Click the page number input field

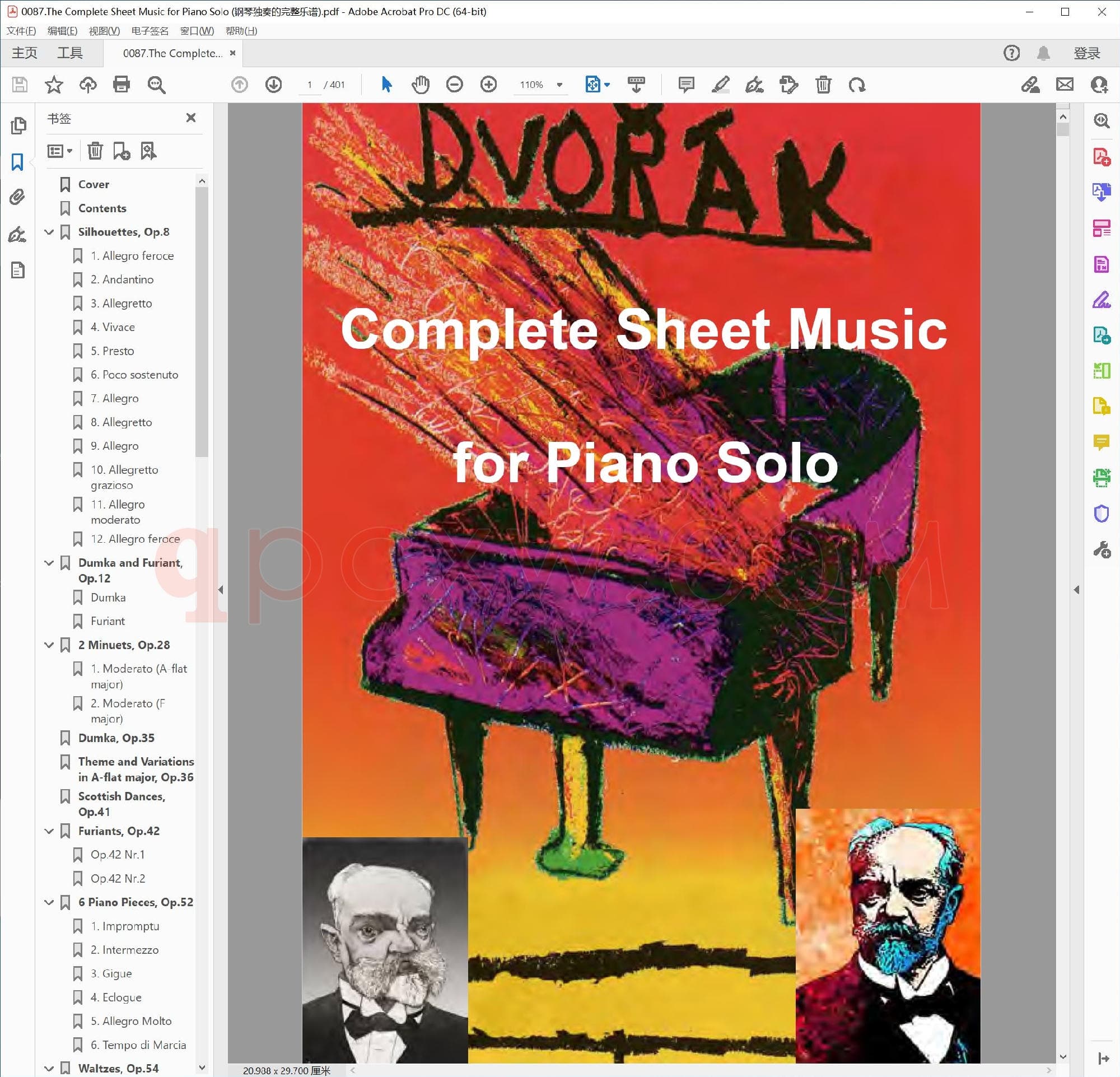[x=309, y=85]
